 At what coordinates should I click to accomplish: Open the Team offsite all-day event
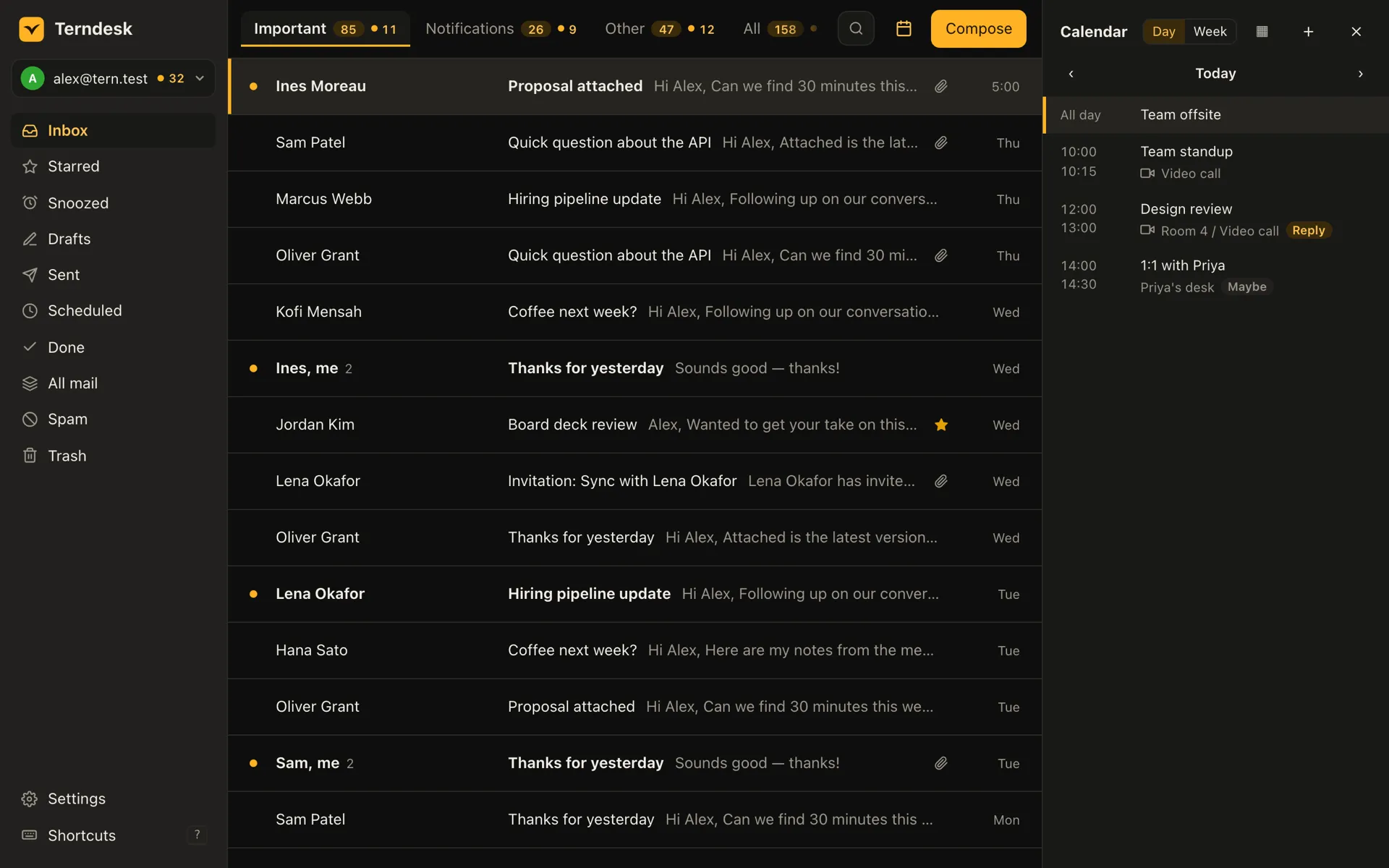(x=1215, y=115)
